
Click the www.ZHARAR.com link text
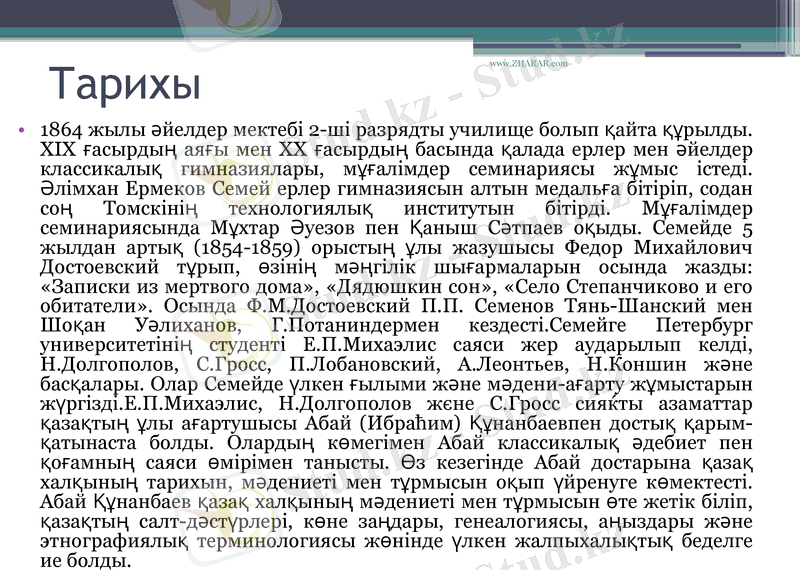click(528, 63)
